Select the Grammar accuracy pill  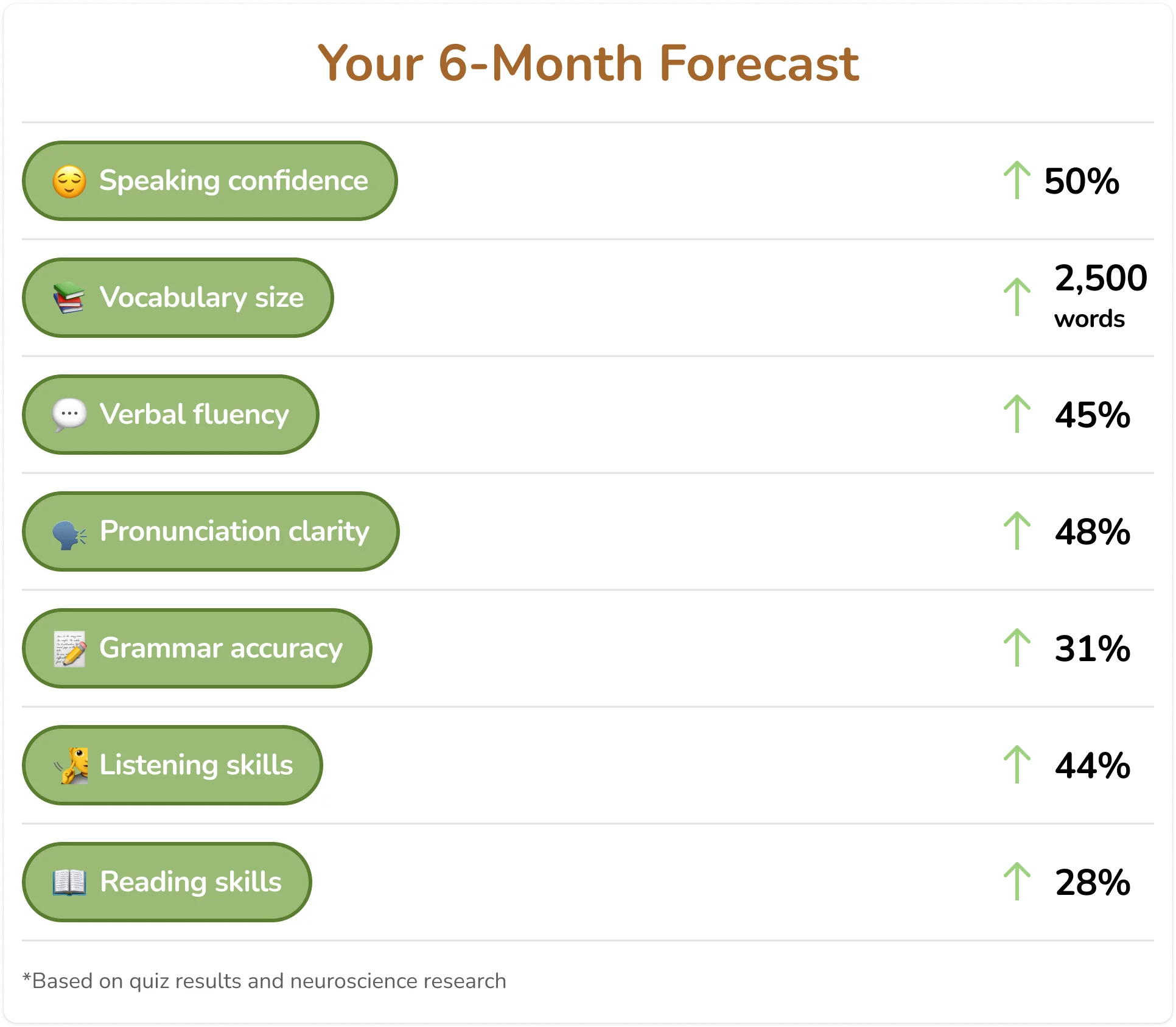tap(197, 648)
